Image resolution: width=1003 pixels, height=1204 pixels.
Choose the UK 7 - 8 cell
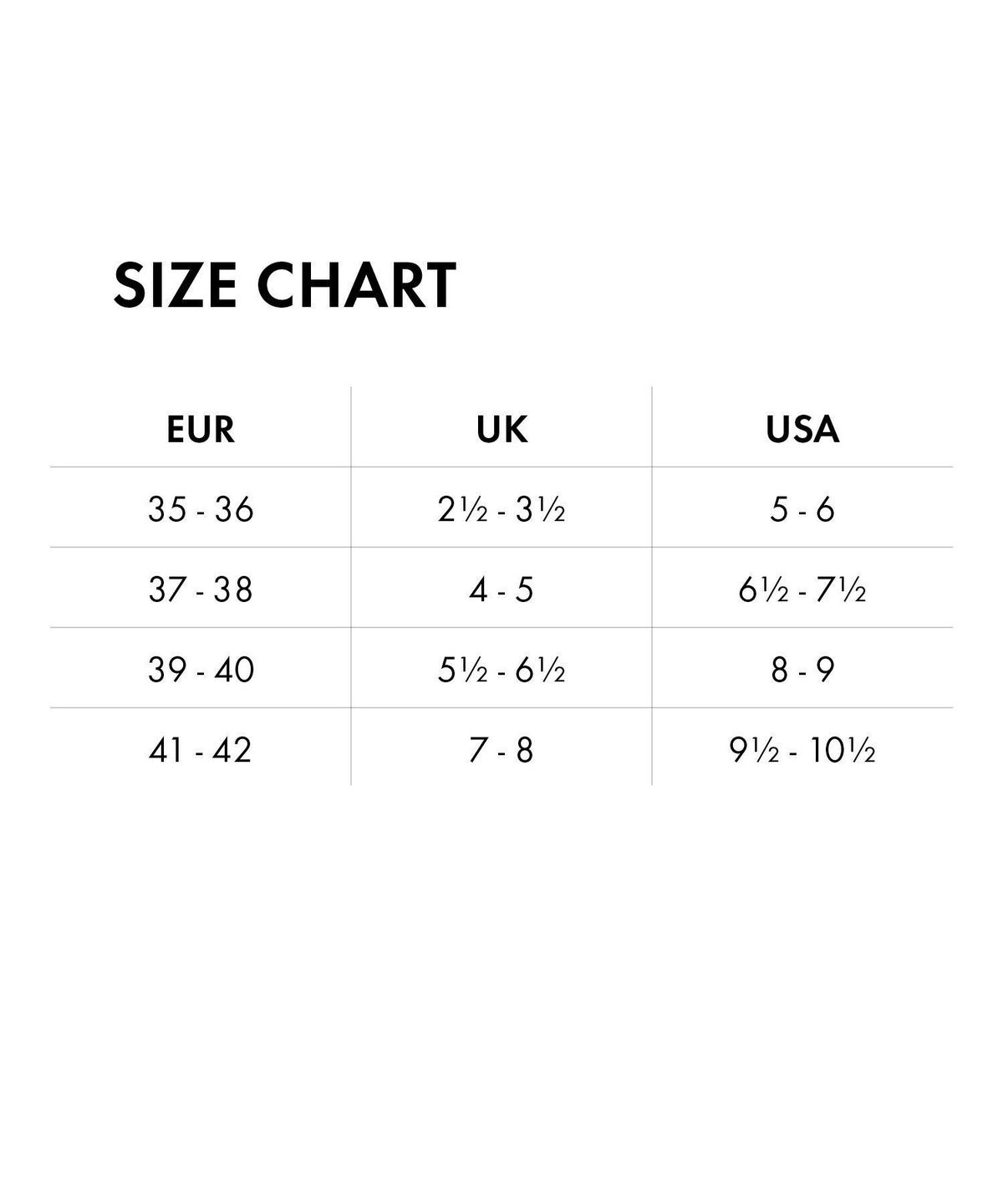501,750
